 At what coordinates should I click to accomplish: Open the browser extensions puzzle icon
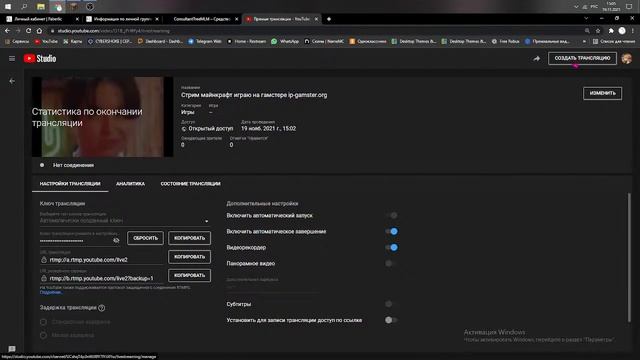pos(611,31)
